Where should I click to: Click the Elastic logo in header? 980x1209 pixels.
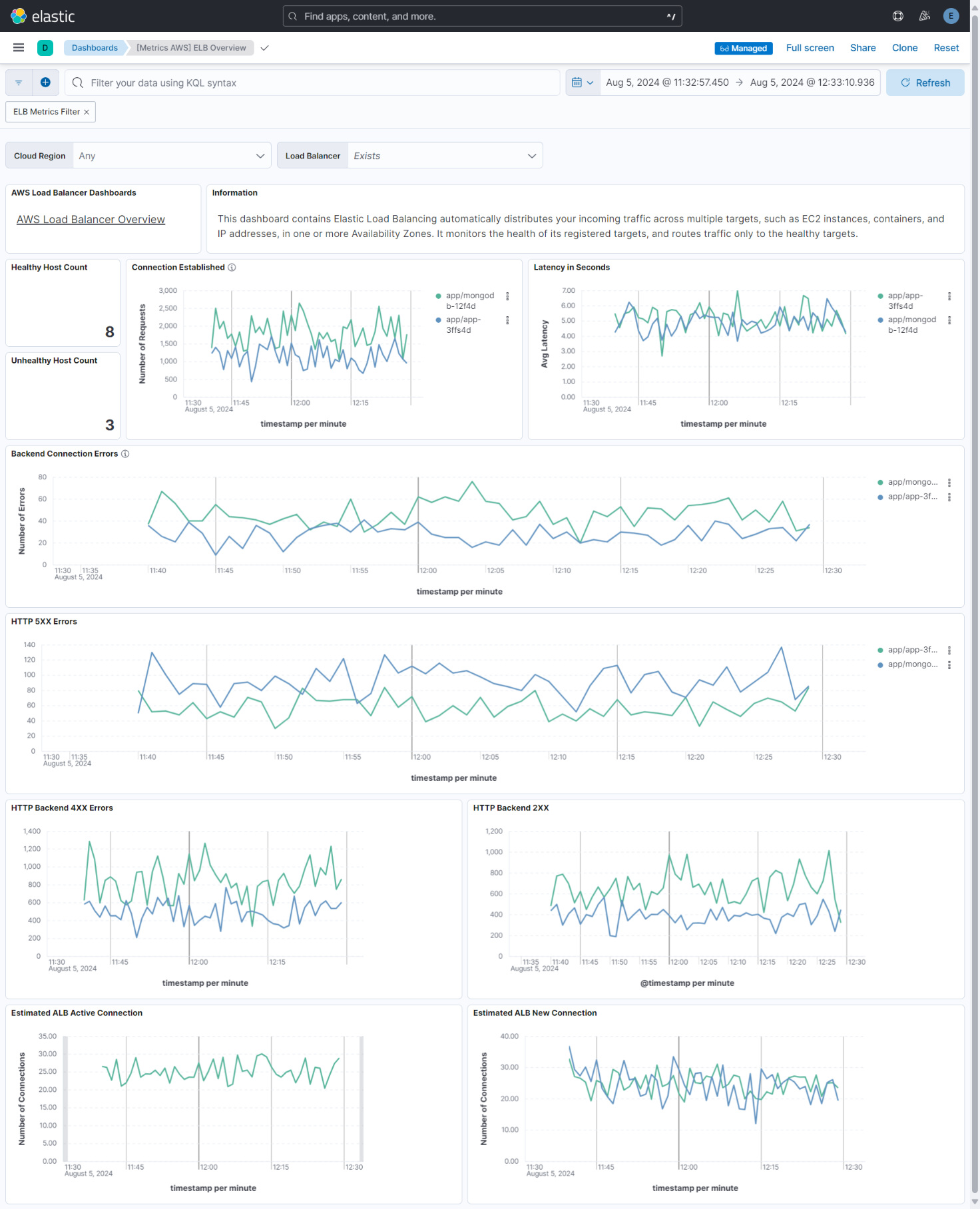(43, 16)
